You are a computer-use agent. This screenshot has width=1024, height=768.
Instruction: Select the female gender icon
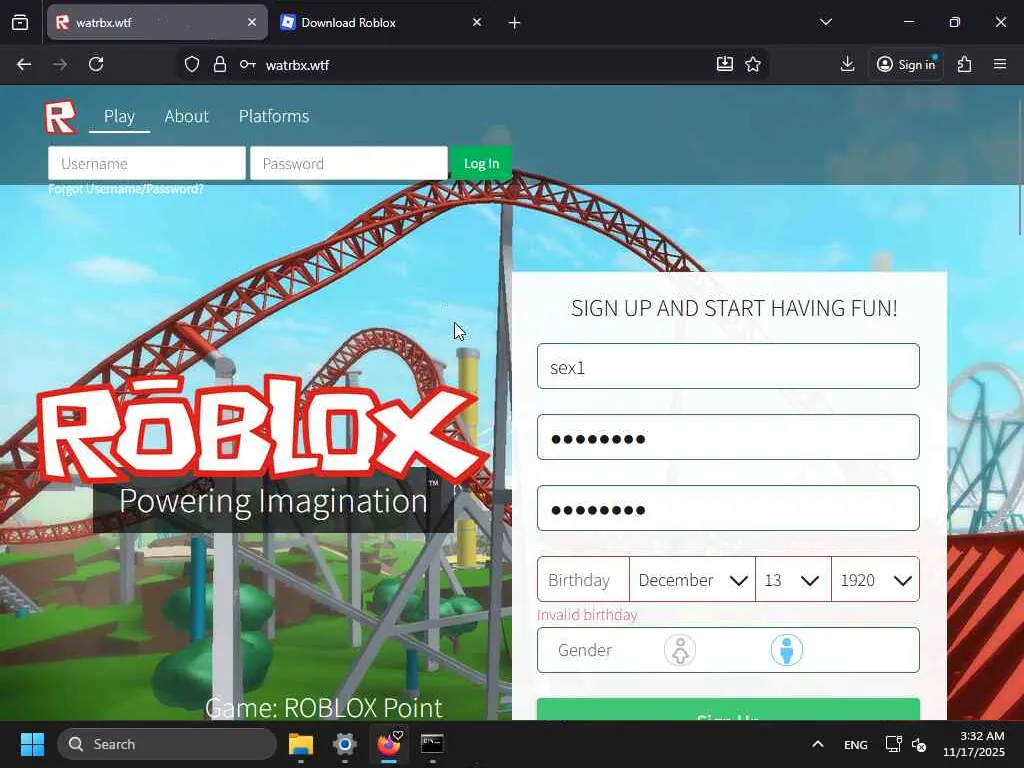click(x=680, y=650)
